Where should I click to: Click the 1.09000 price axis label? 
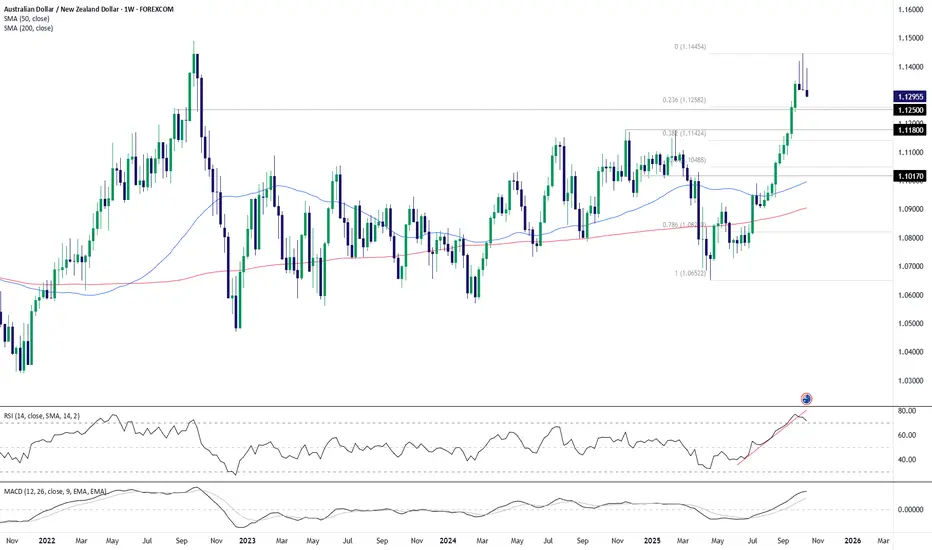(911, 209)
